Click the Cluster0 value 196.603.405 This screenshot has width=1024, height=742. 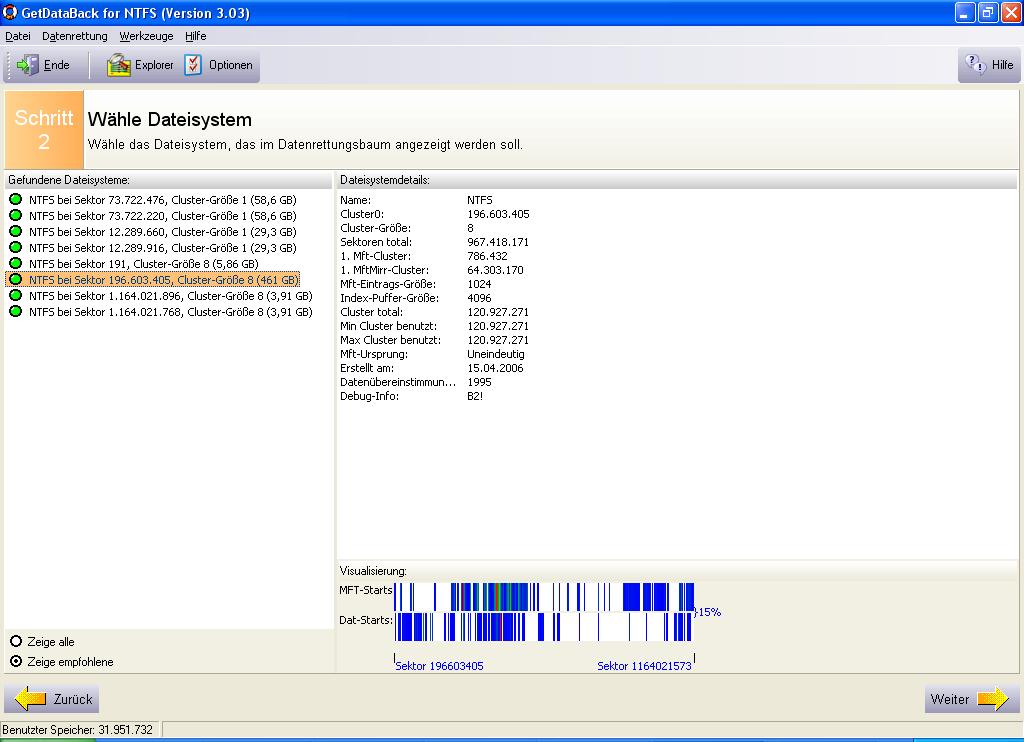coord(498,214)
